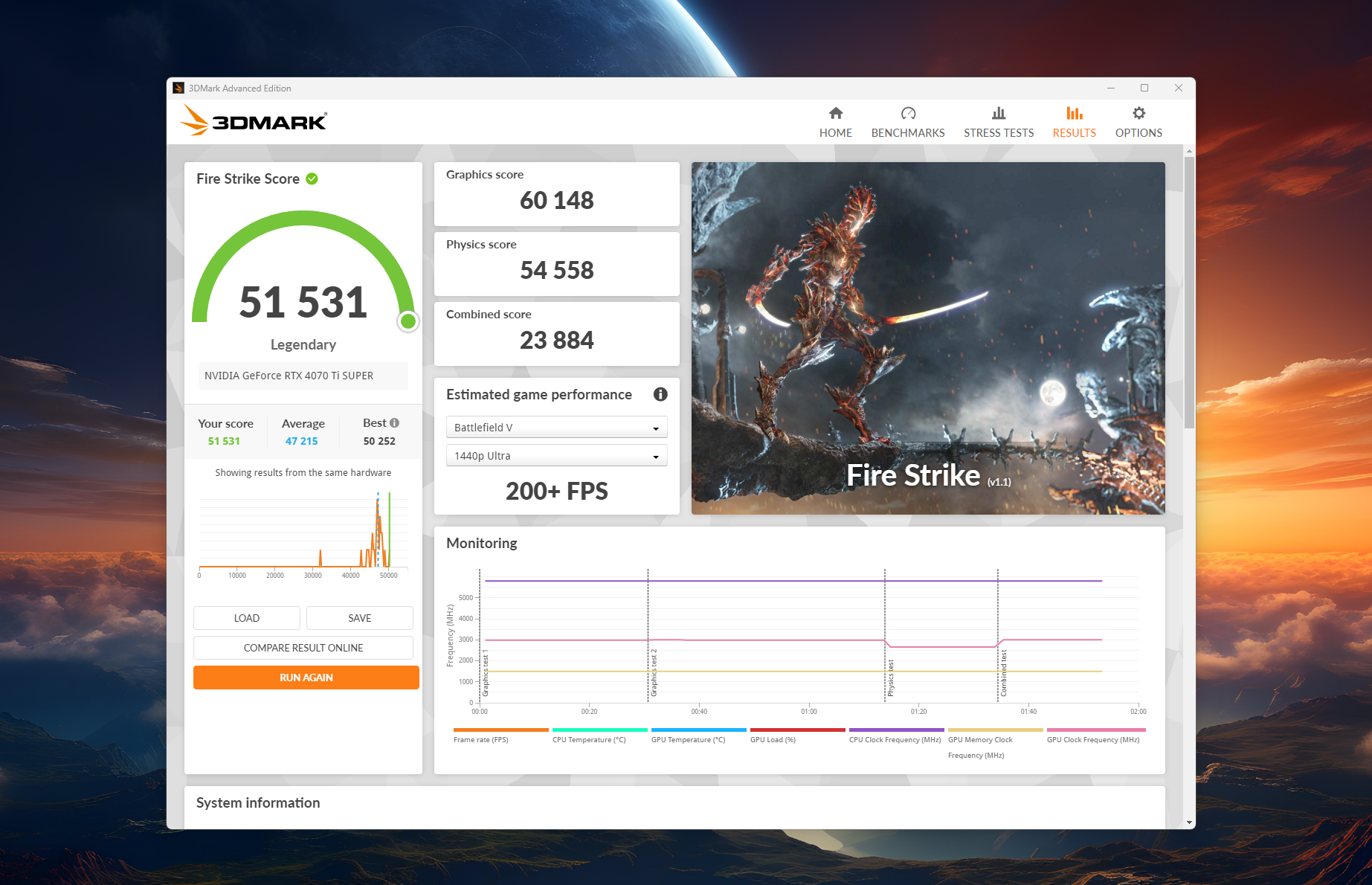The width and height of the screenshot is (1372, 885).
Task: Minimize the 3DMark window
Action: coord(1111,88)
